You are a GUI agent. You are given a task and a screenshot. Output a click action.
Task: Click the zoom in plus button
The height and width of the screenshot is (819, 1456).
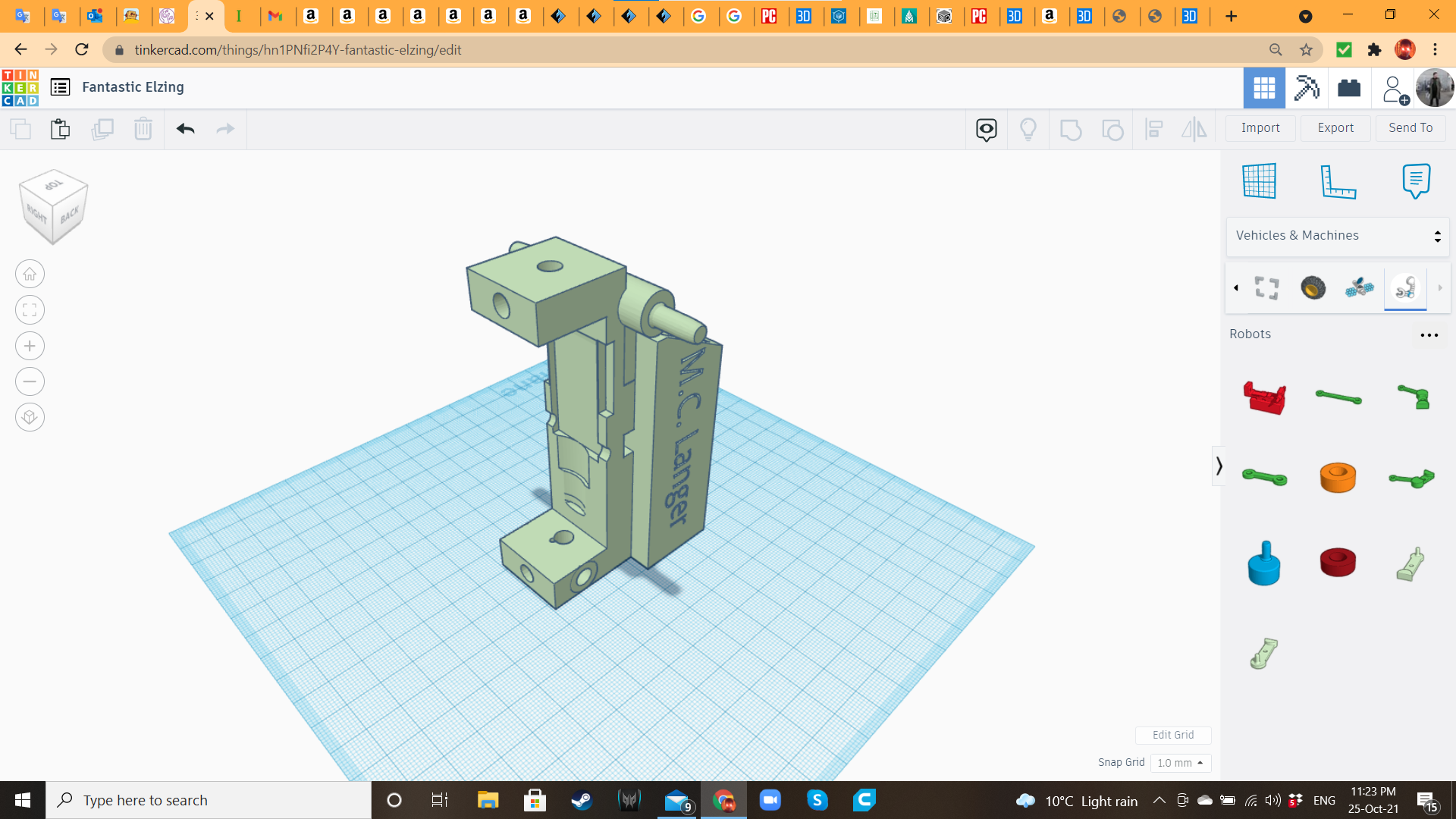[30, 346]
